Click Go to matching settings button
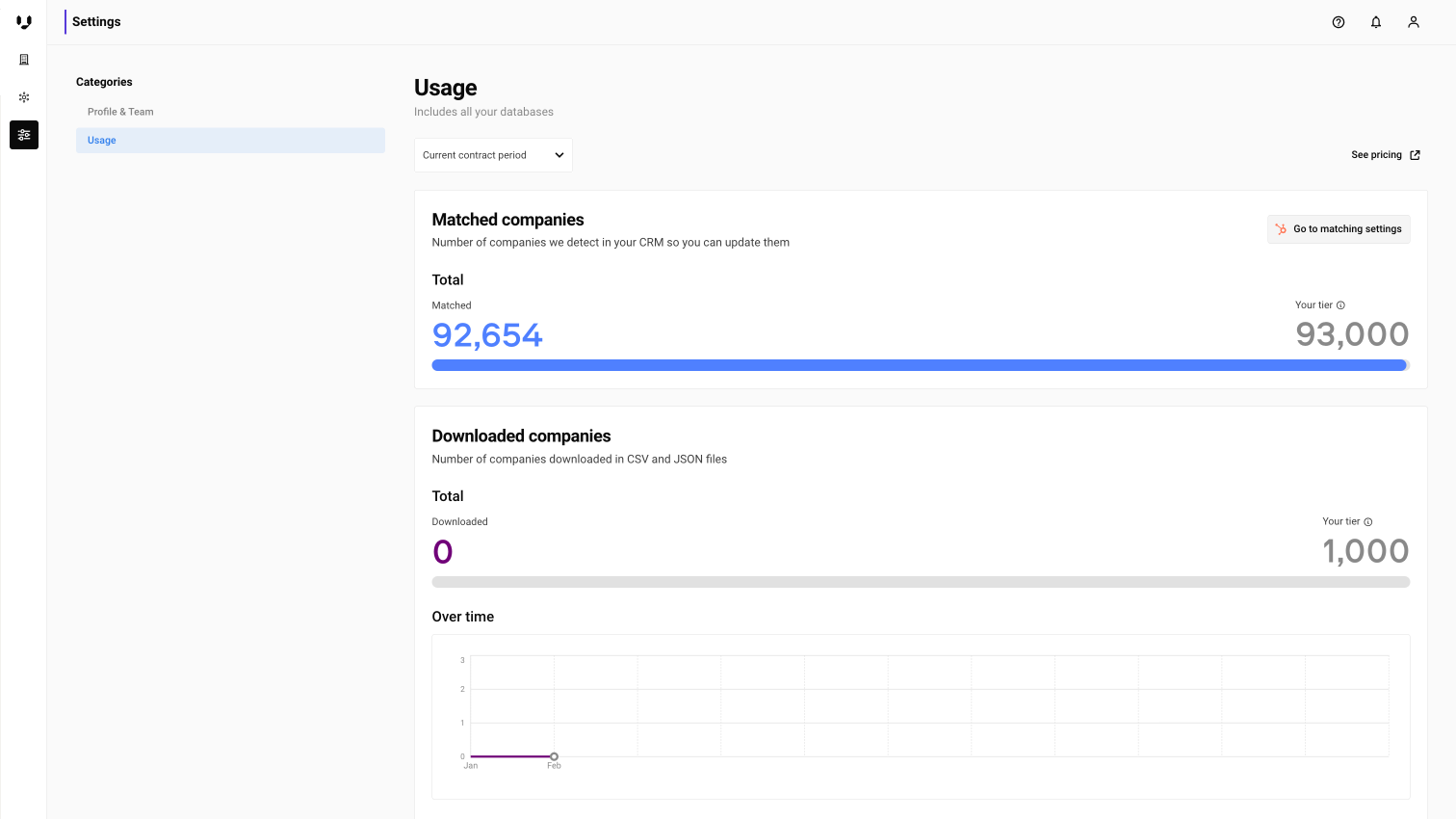1456x819 pixels. [1339, 229]
